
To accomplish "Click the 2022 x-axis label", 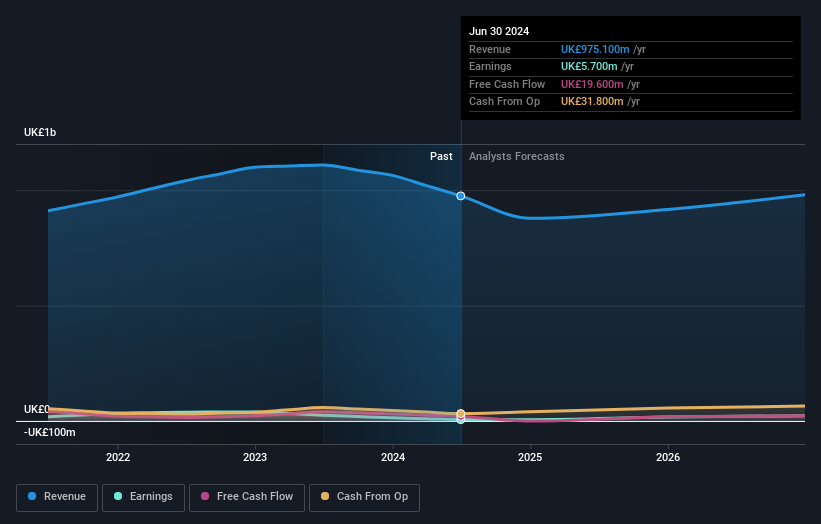I will coord(118,457).
